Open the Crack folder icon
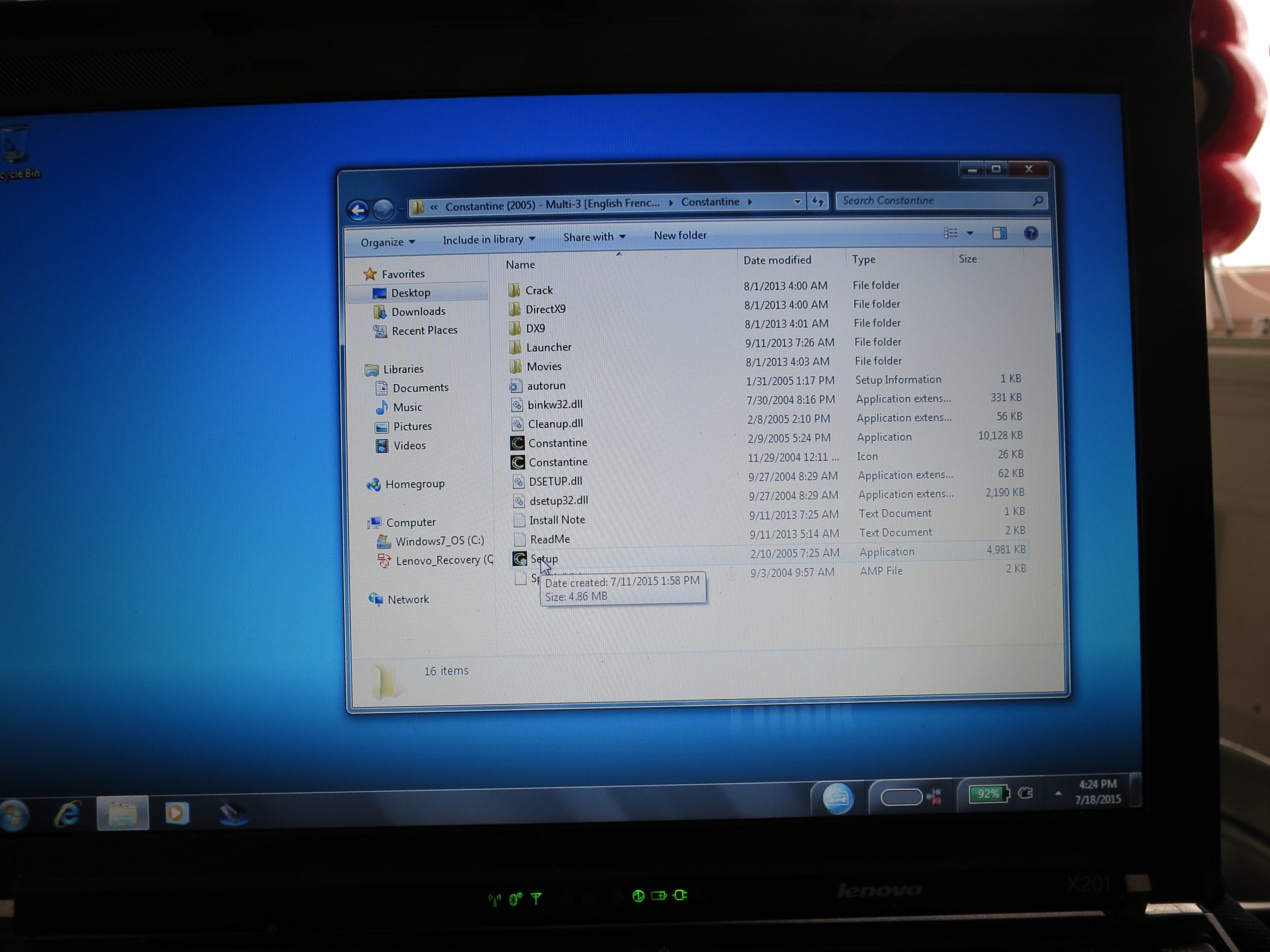 coord(514,290)
